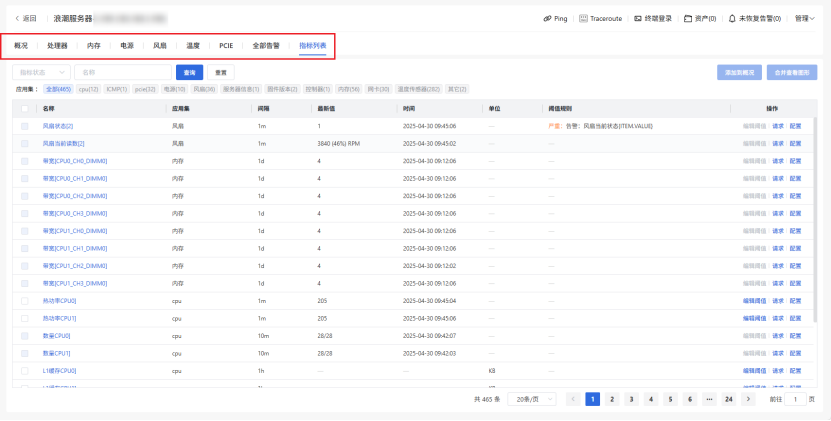The height and width of the screenshot is (421, 831).
Task: Click 配置 in 风扇当前读数[2] row
Action: 795,144
